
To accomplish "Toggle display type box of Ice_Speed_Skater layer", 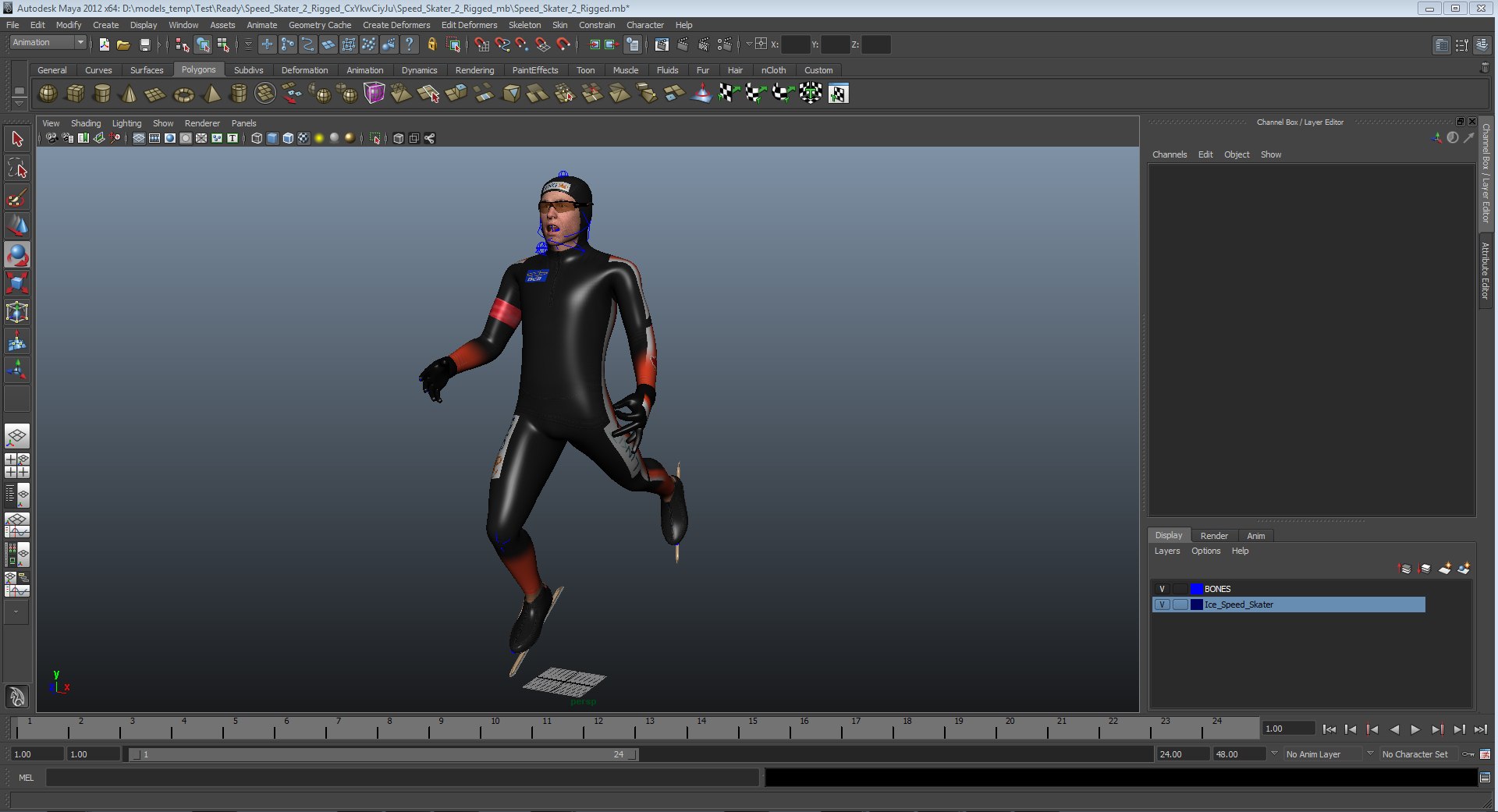I will 1180,605.
